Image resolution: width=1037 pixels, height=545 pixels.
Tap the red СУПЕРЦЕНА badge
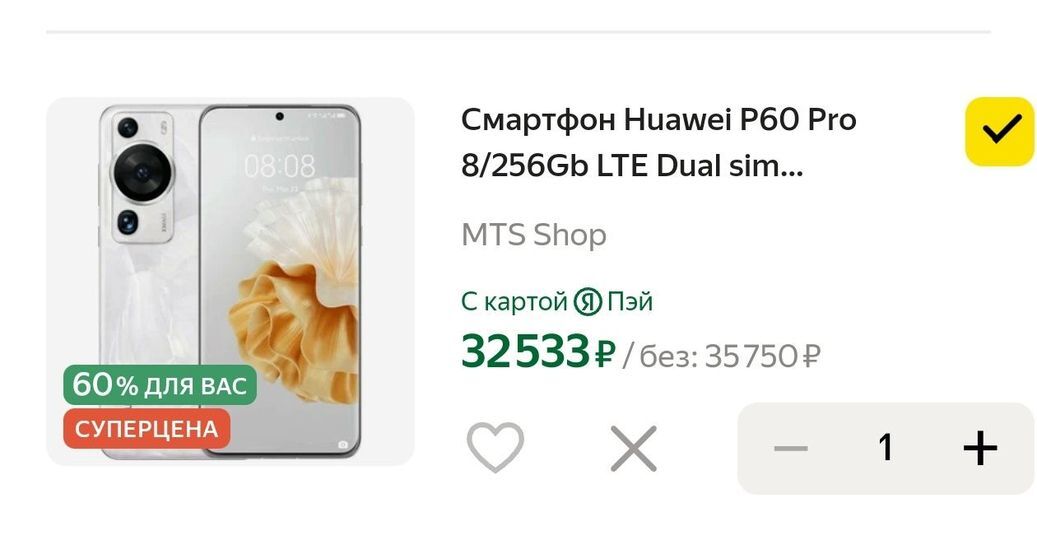[x=147, y=429]
